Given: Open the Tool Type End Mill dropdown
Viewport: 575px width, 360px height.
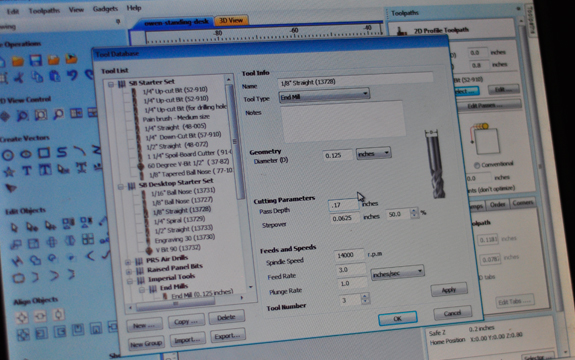Looking at the screenshot, I should click(324, 96).
